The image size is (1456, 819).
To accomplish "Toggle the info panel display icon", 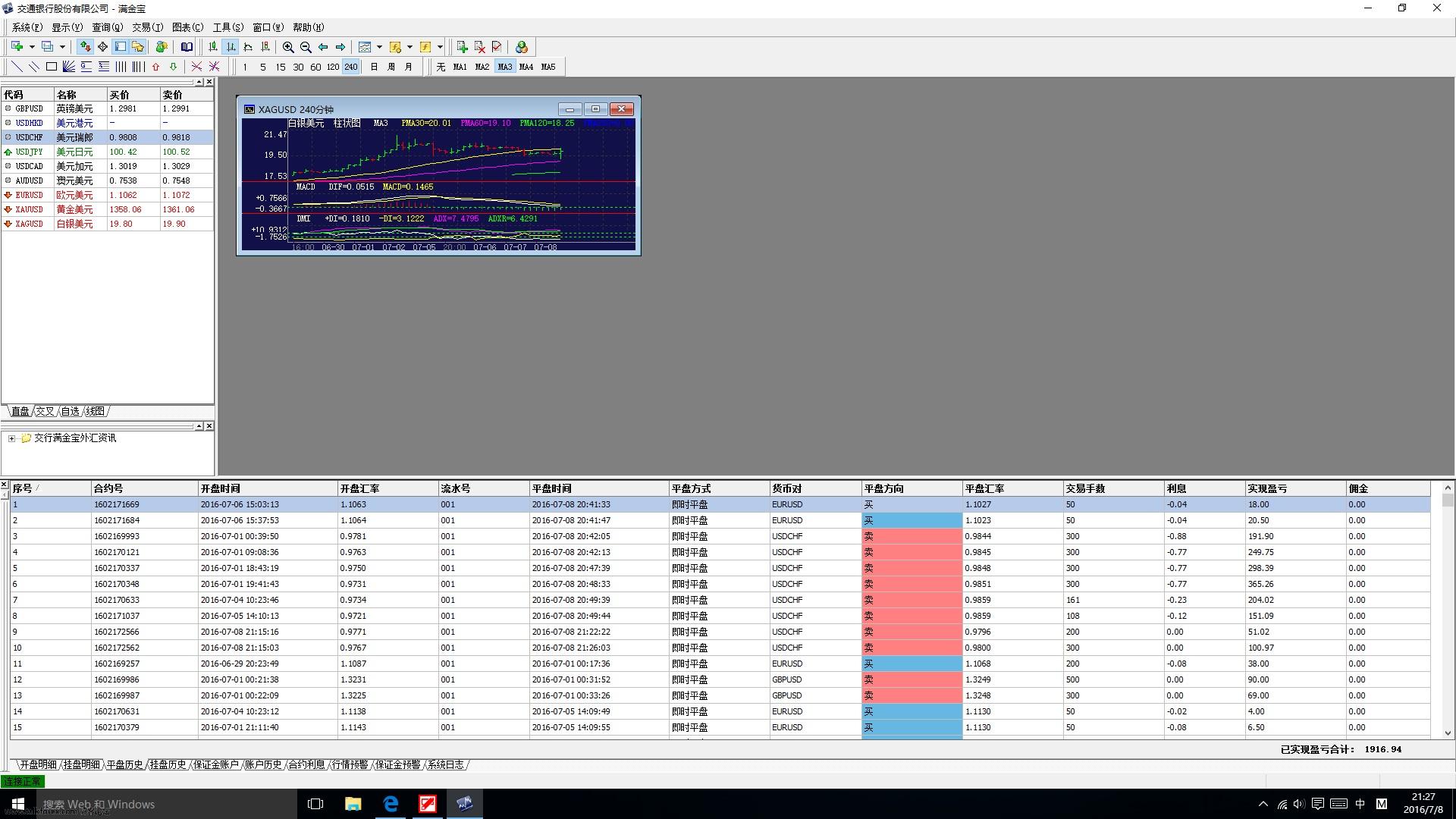I will pos(120,47).
